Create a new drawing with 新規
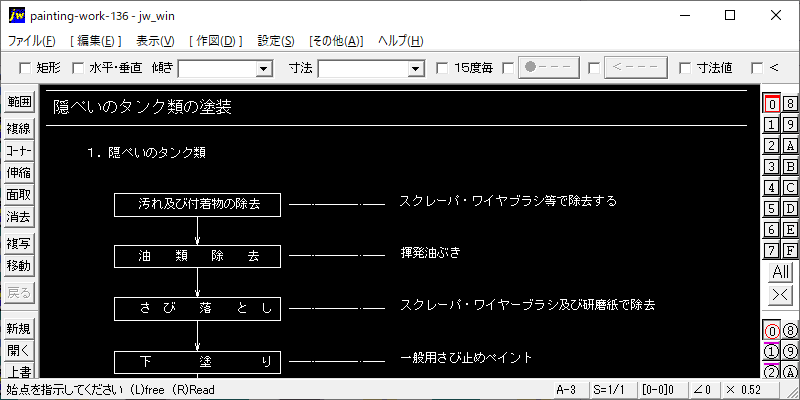 [x=19, y=329]
